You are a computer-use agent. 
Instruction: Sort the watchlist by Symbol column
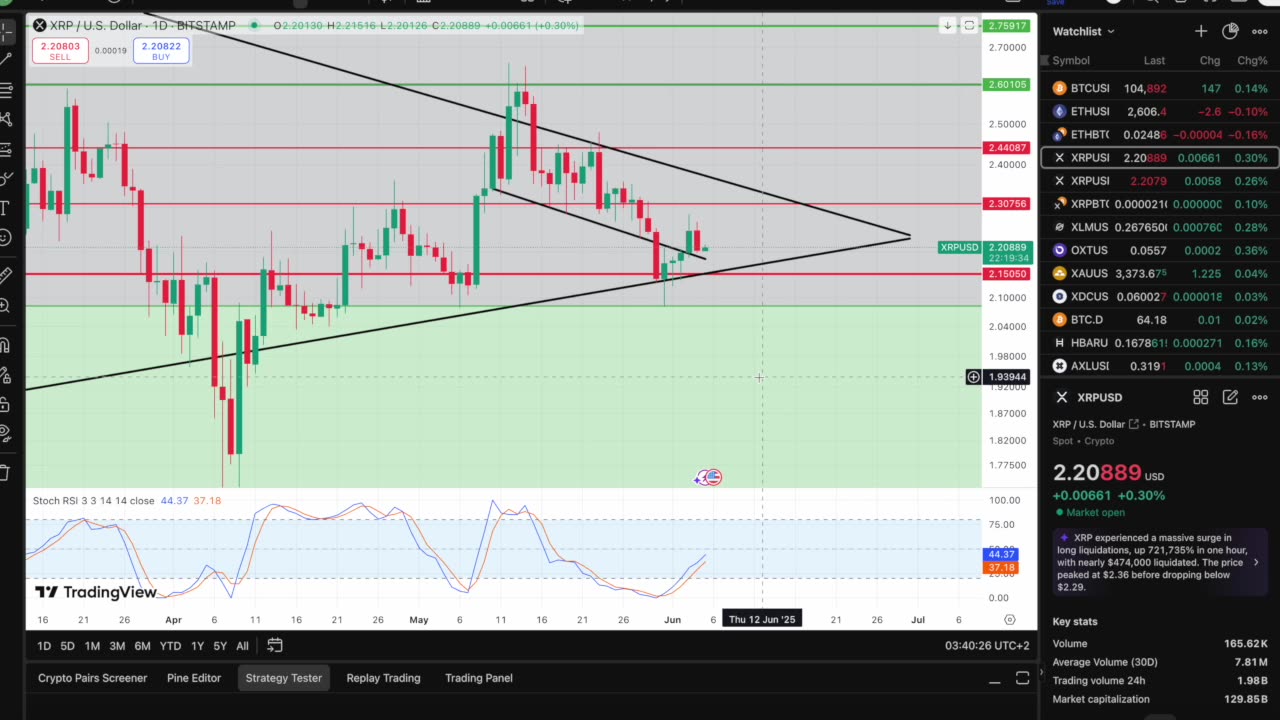tap(1071, 61)
